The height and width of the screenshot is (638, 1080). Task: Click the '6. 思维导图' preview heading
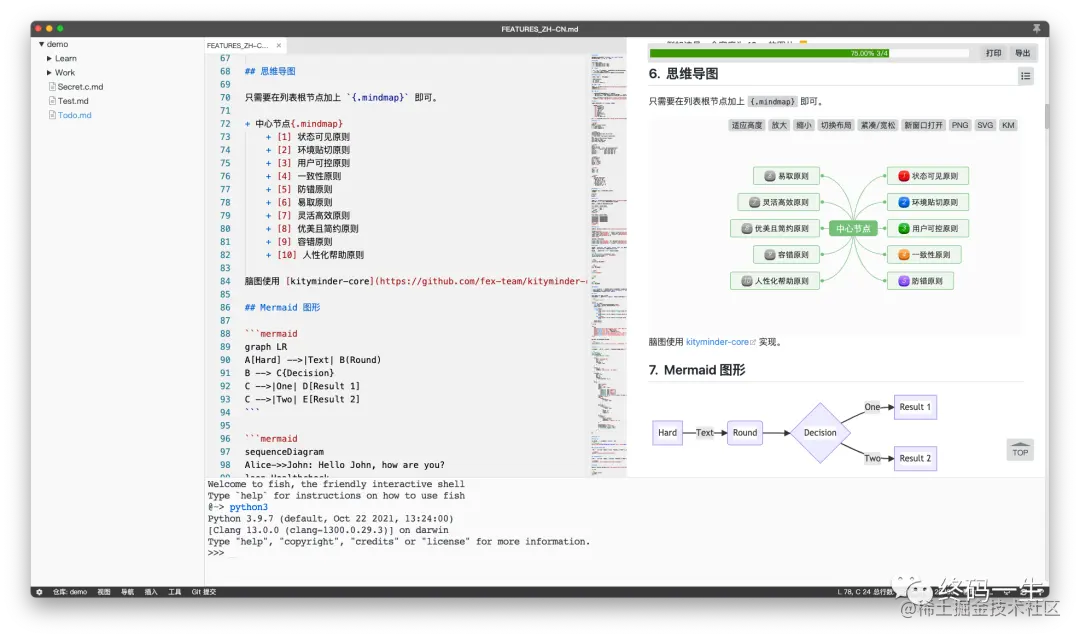[x=683, y=74]
